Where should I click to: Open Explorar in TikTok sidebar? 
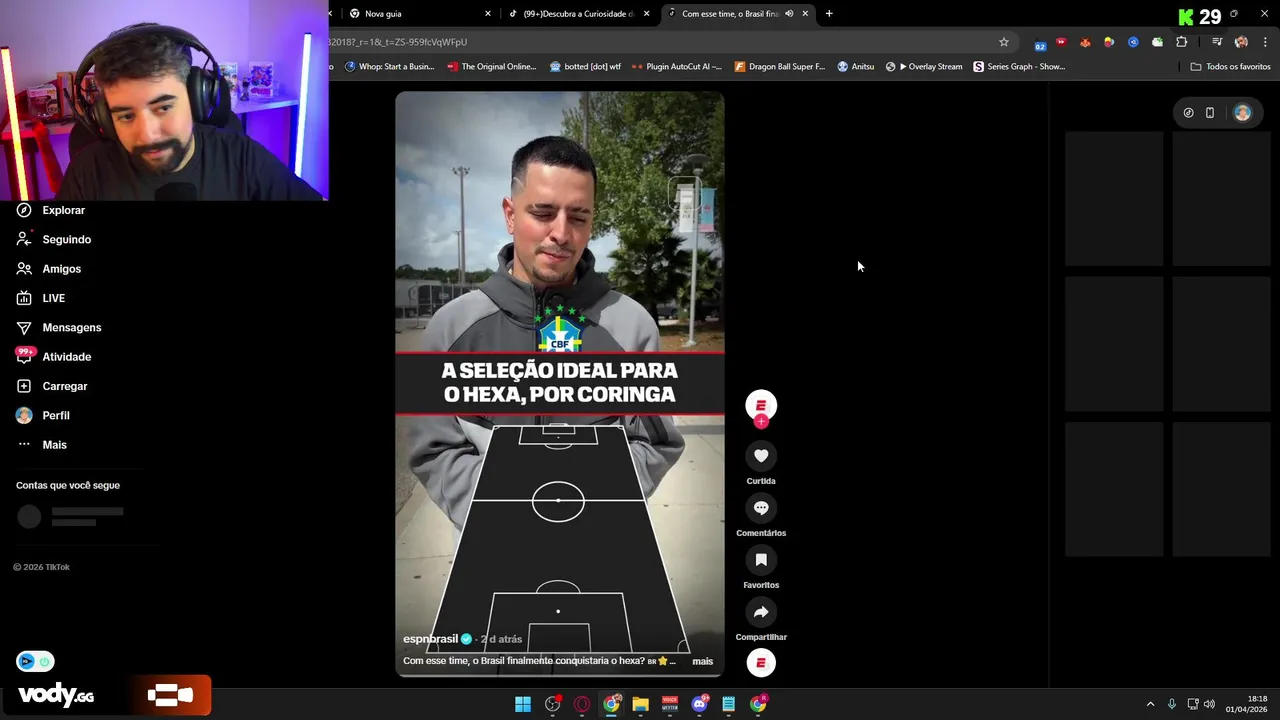51,210
